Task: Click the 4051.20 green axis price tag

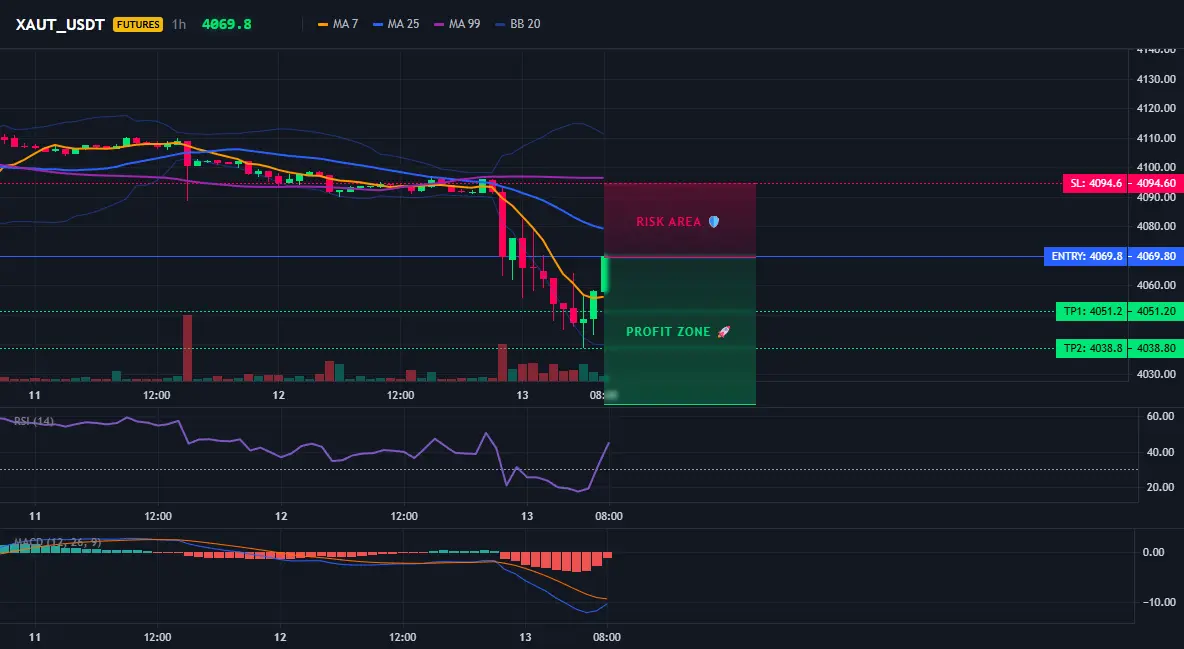Action: tap(1156, 311)
